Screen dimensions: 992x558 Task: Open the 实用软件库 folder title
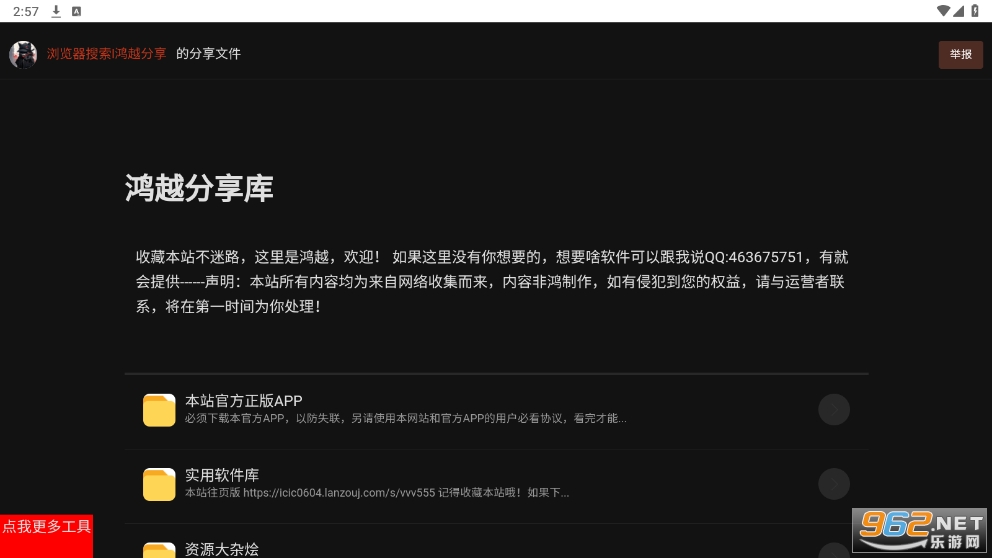(x=222, y=475)
